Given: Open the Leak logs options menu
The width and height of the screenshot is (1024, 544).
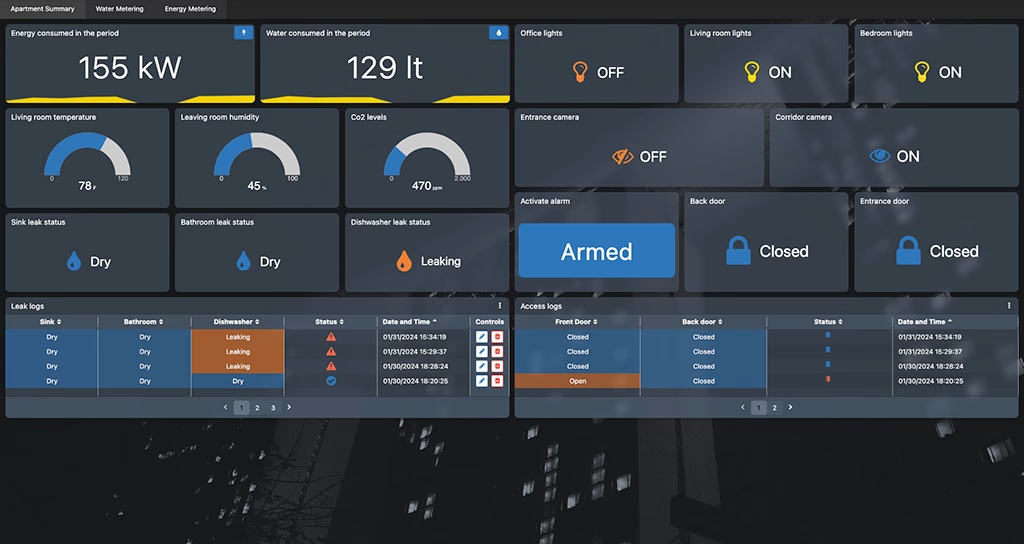Looking at the screenshot, I should point(500,306).
